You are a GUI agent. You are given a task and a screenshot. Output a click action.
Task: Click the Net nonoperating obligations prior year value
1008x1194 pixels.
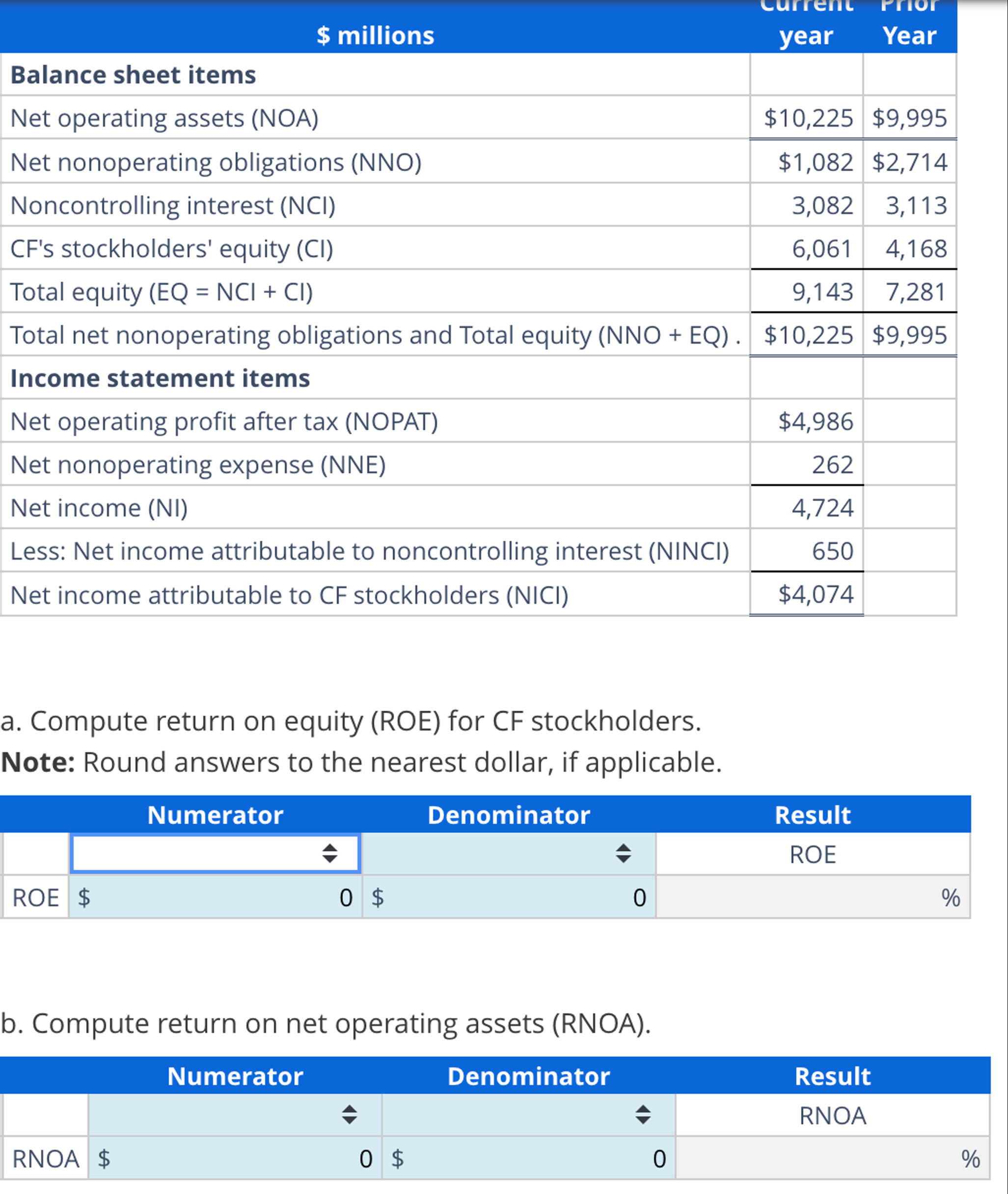point(909,162)
